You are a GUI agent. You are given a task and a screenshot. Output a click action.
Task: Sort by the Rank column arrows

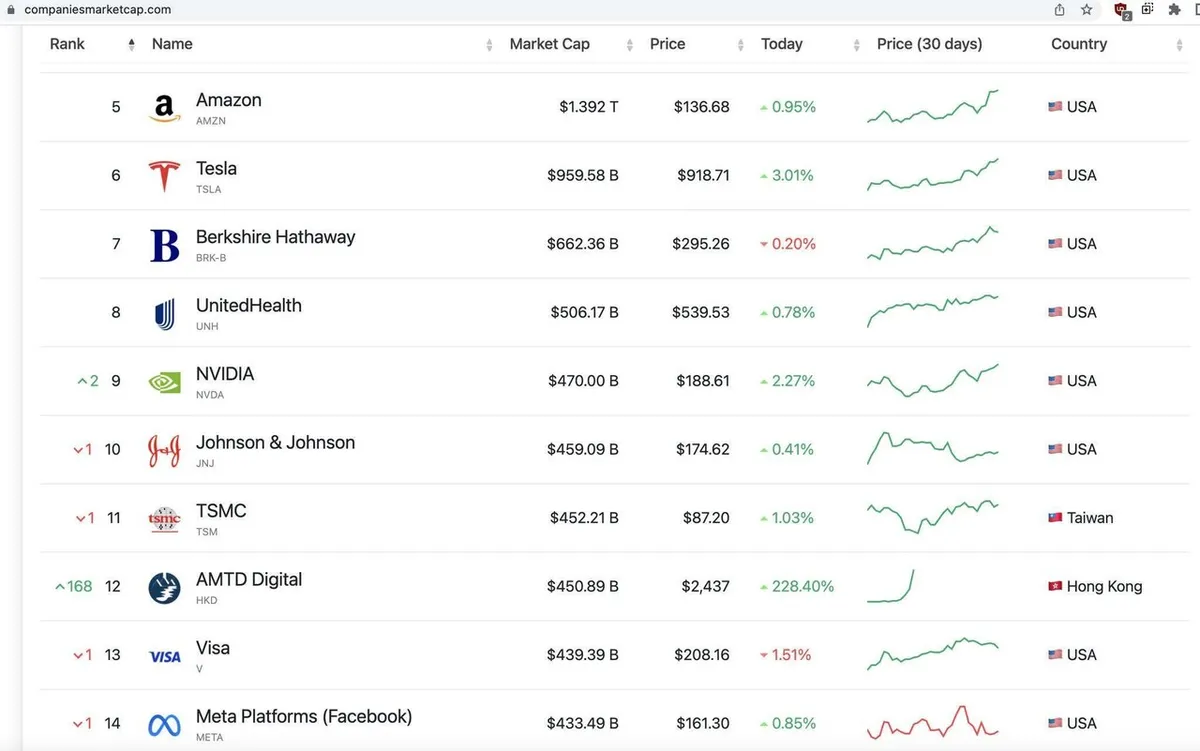pos(131,44)
